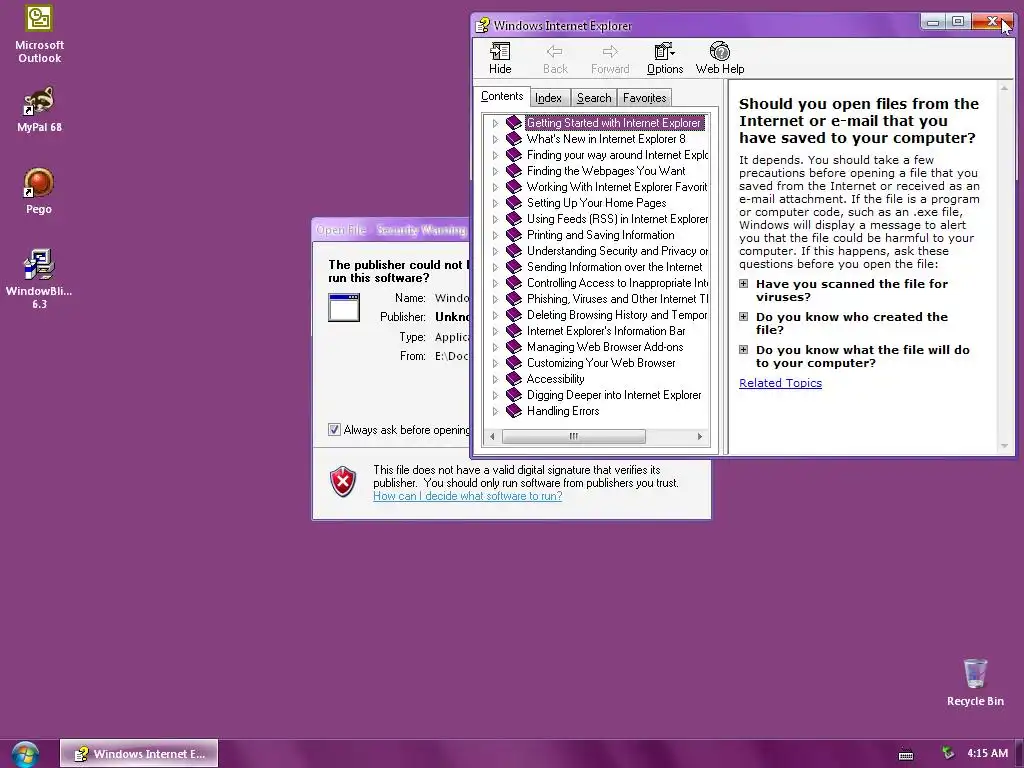Viewport: 1024px width, 768px height.
Task: Select the MyPal 68 desktop shortcut
Action: (x=39, y=110)
